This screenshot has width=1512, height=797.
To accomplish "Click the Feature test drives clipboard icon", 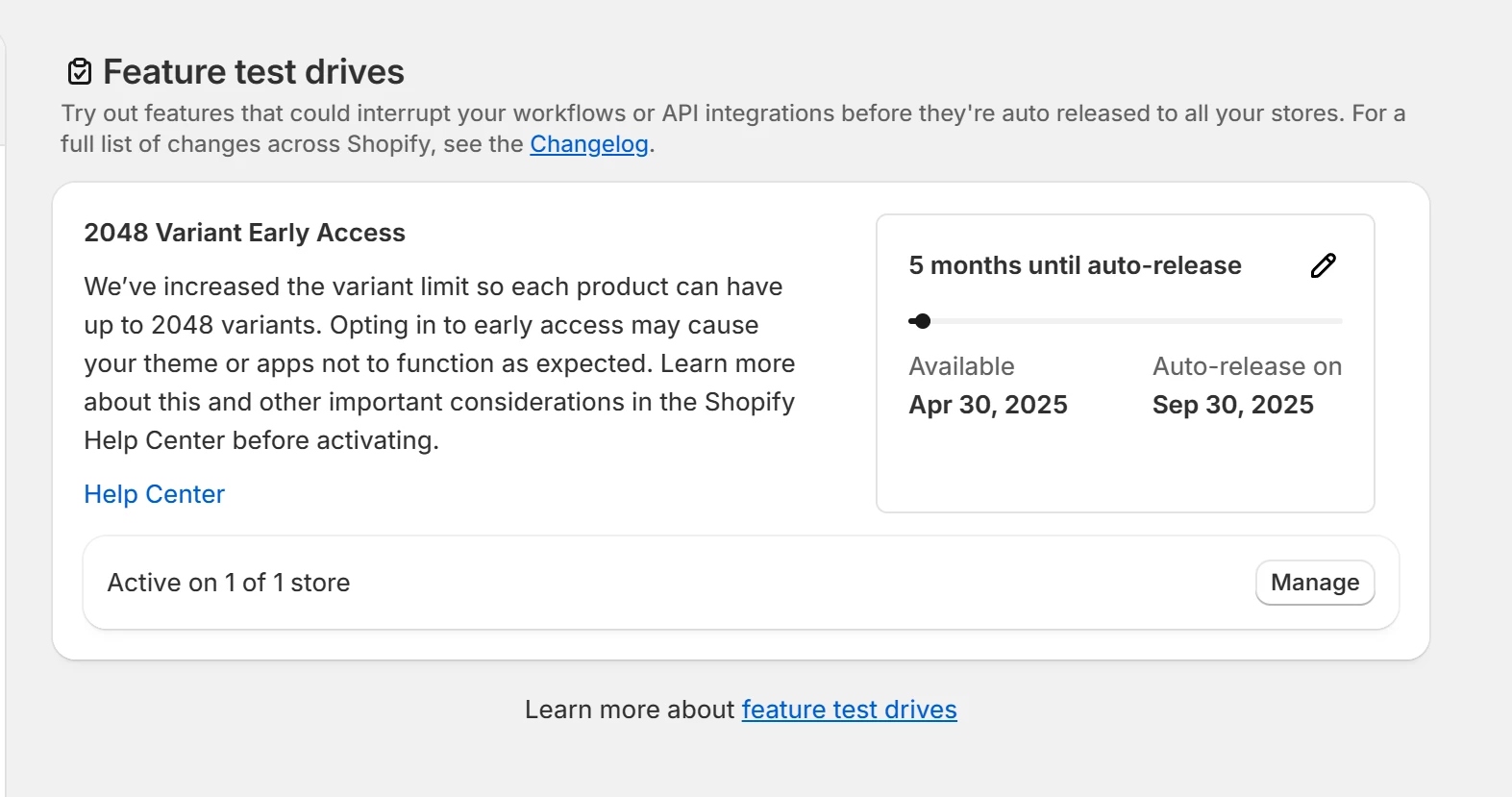I will 80,72.
